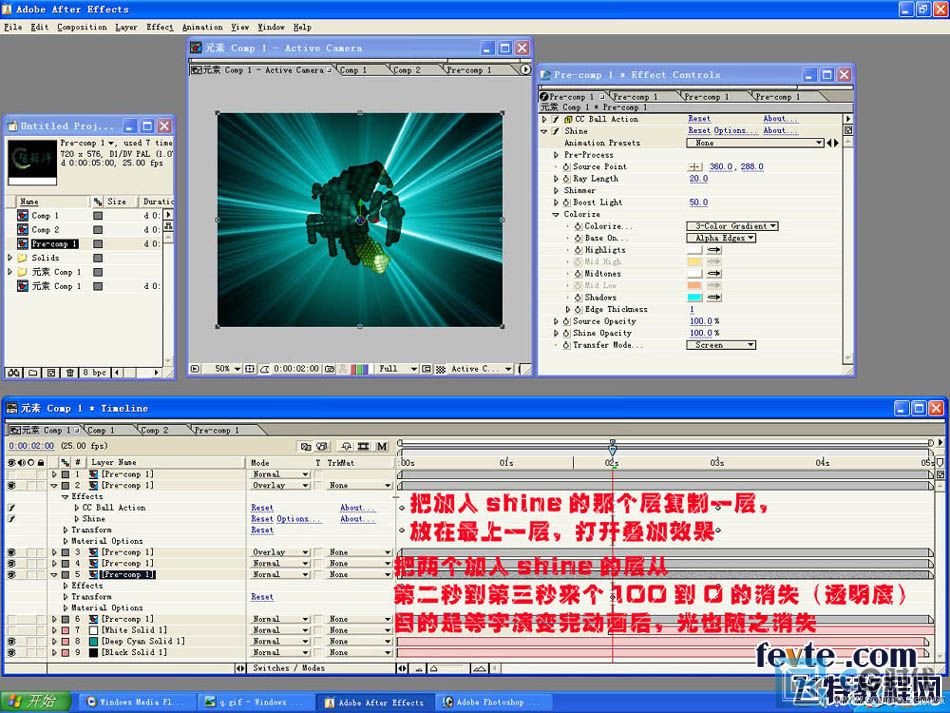Click the trash icon in Project panel
The image size is (950, 713).
(70, 373)
